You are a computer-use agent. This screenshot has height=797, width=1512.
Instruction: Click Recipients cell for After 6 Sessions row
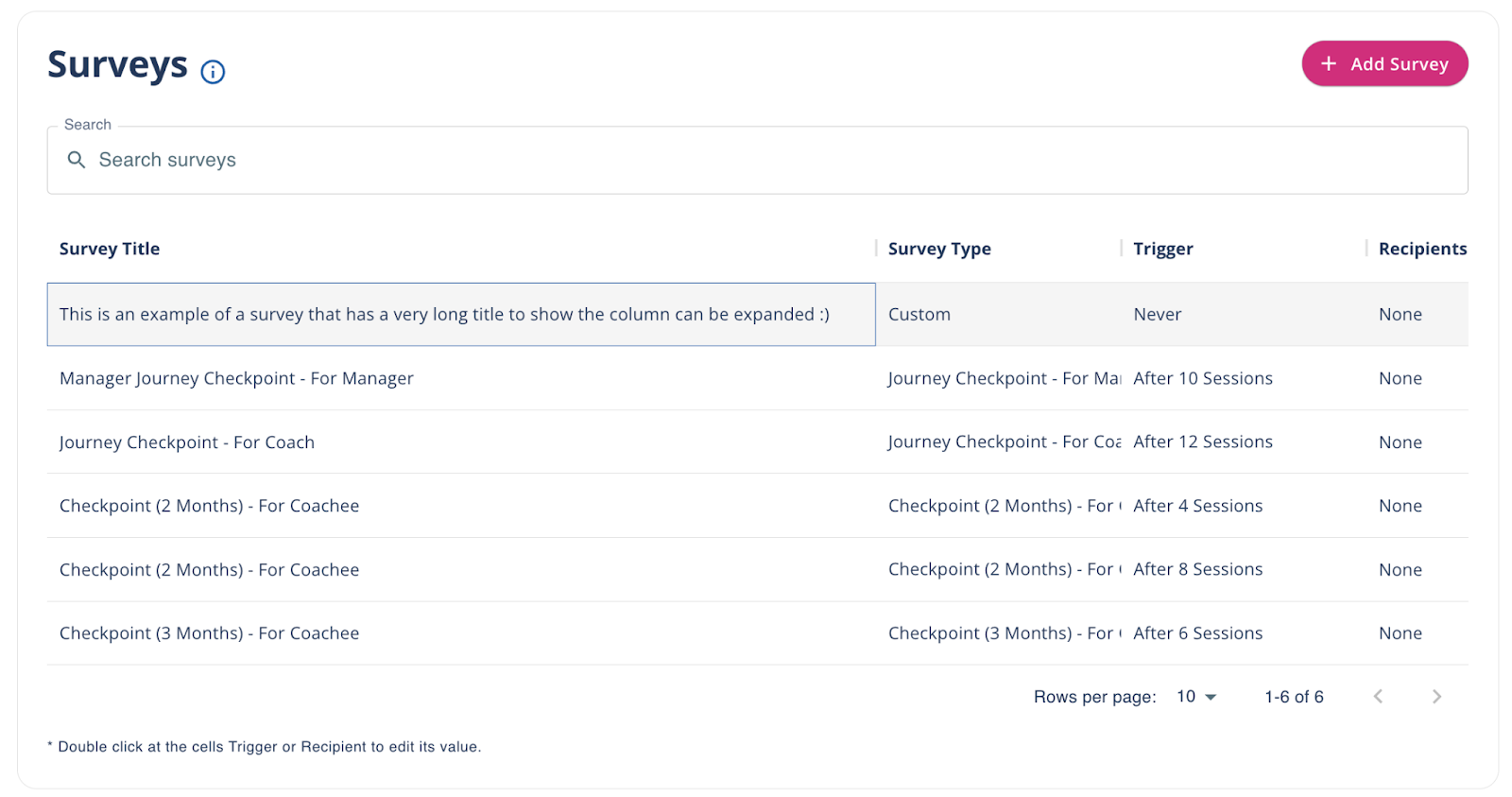[x=1400, y=633]
